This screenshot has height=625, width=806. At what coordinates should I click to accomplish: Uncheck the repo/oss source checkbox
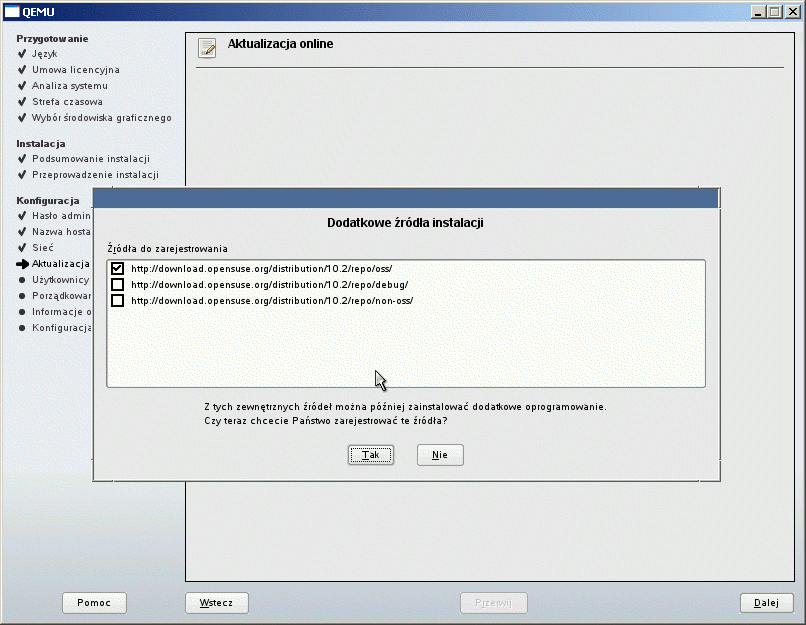coord(118,269)
